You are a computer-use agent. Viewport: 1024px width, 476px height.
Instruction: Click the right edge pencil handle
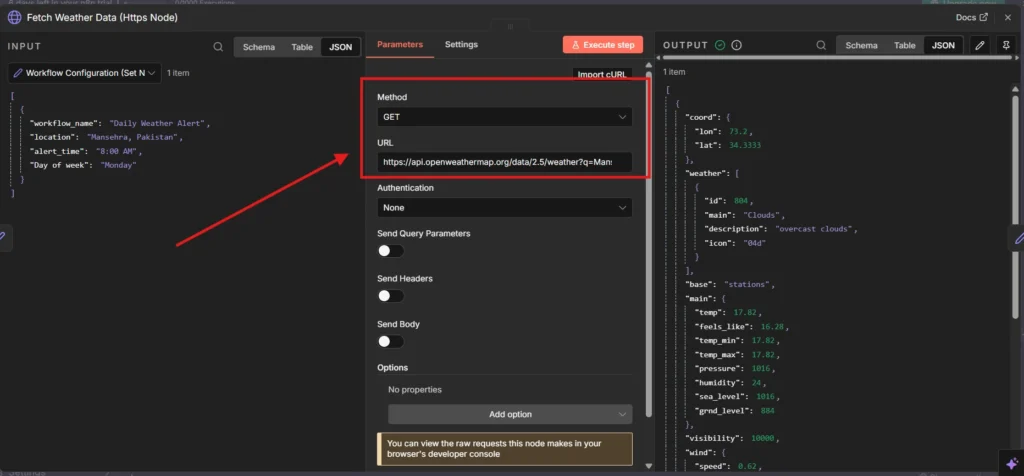click(x=1018, y=240)
